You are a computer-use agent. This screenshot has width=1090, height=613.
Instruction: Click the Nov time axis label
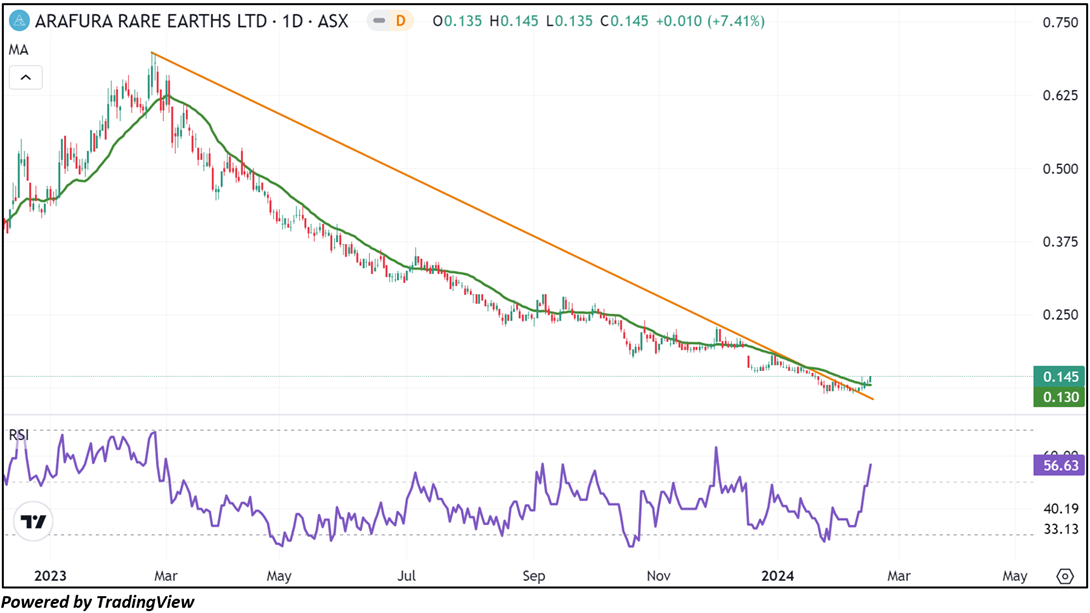click(658, 576)
